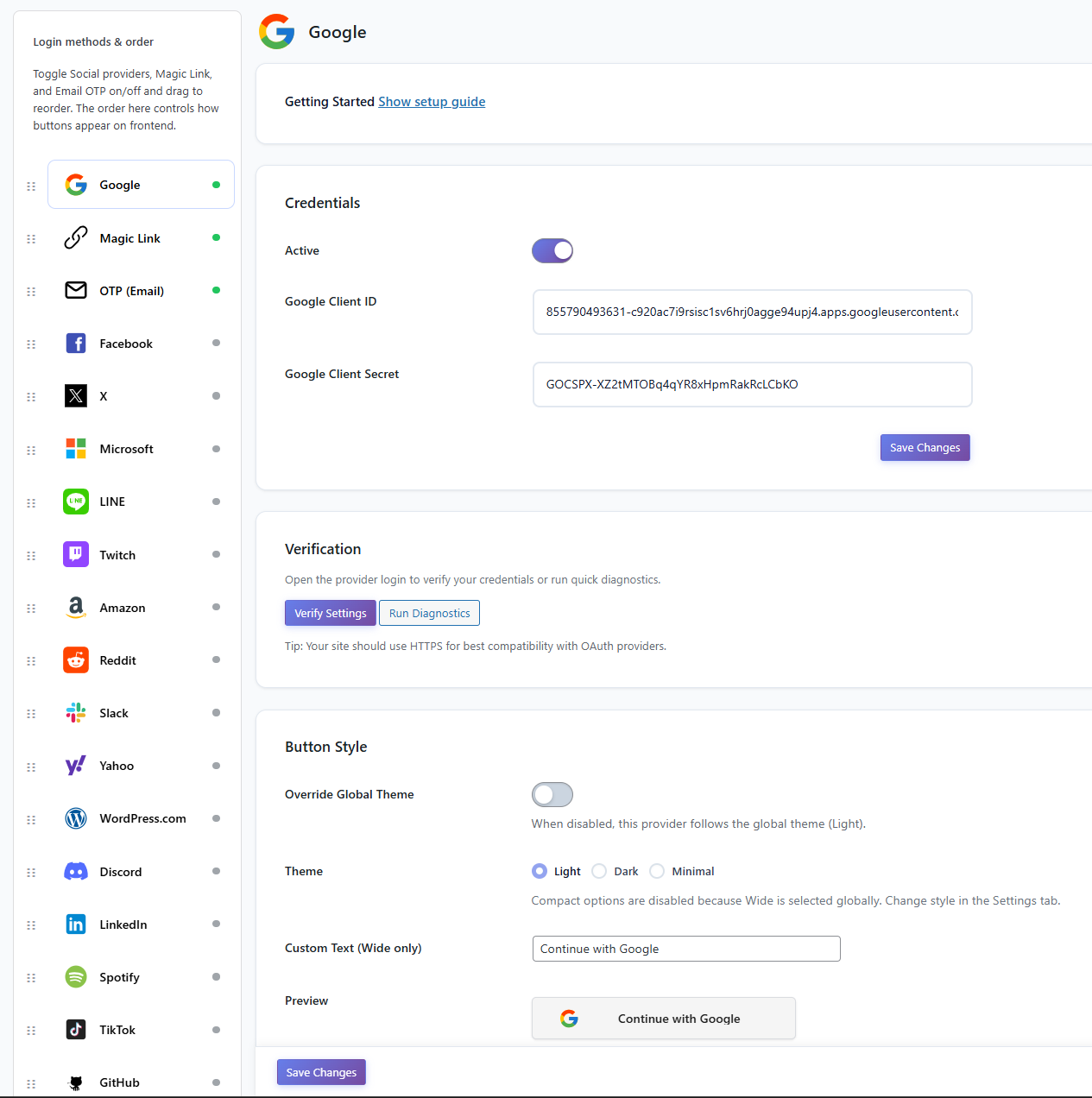Select the Dark theme radio button
Image resolution: width=1092 pixels, height=1098 pixels.
pos(599,871)
